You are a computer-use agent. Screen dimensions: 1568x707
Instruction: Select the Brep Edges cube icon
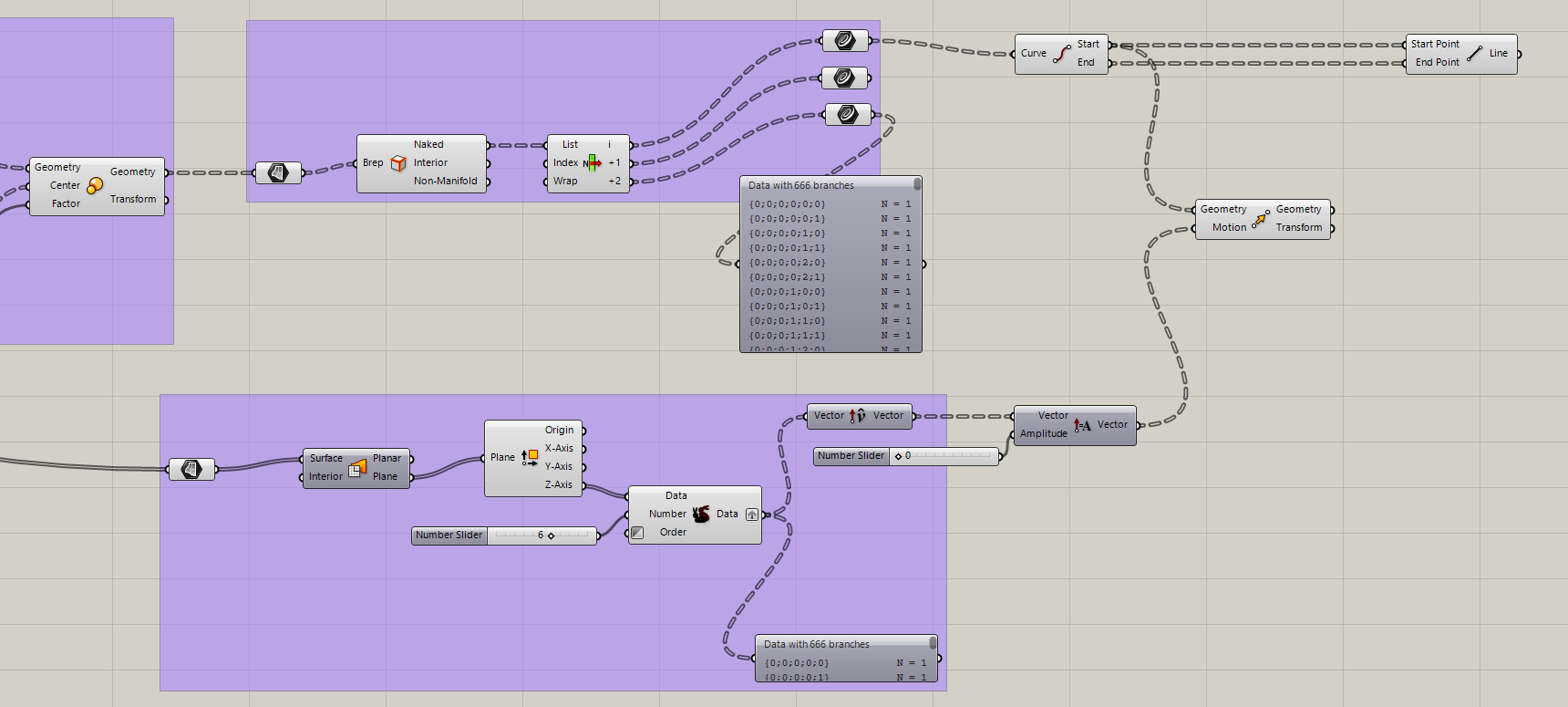(398, 163)
